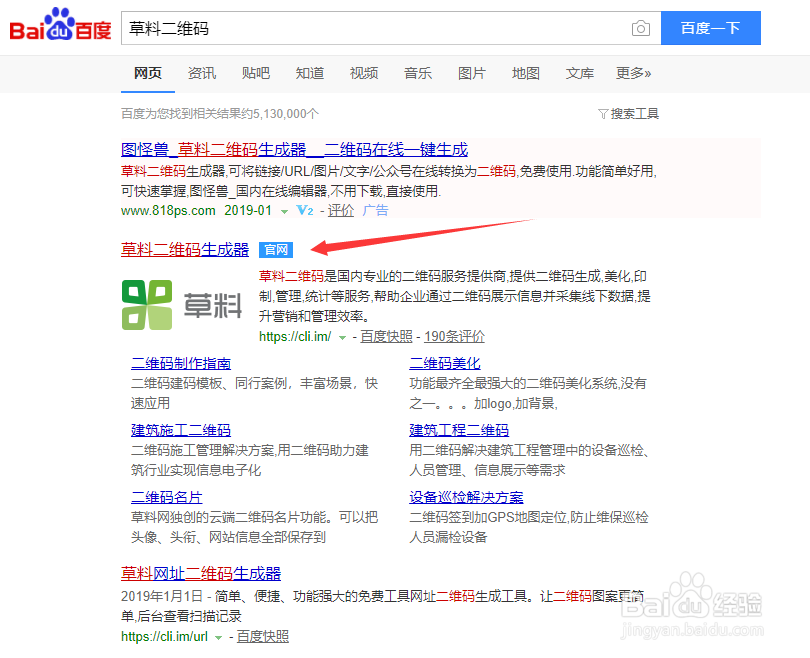Switch to the 资讯 tab
The width and height of the screenshot is (810, 658).
coord(202,73)
